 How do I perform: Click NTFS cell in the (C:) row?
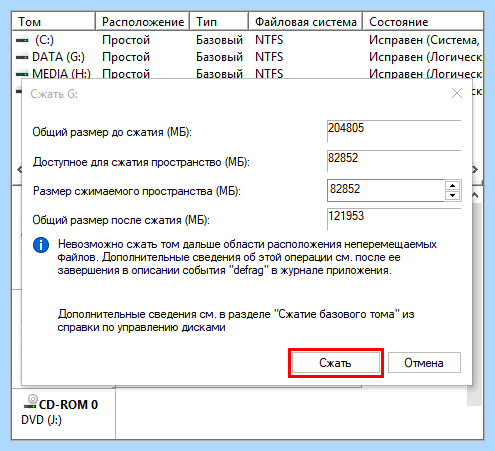coord(269,40)
